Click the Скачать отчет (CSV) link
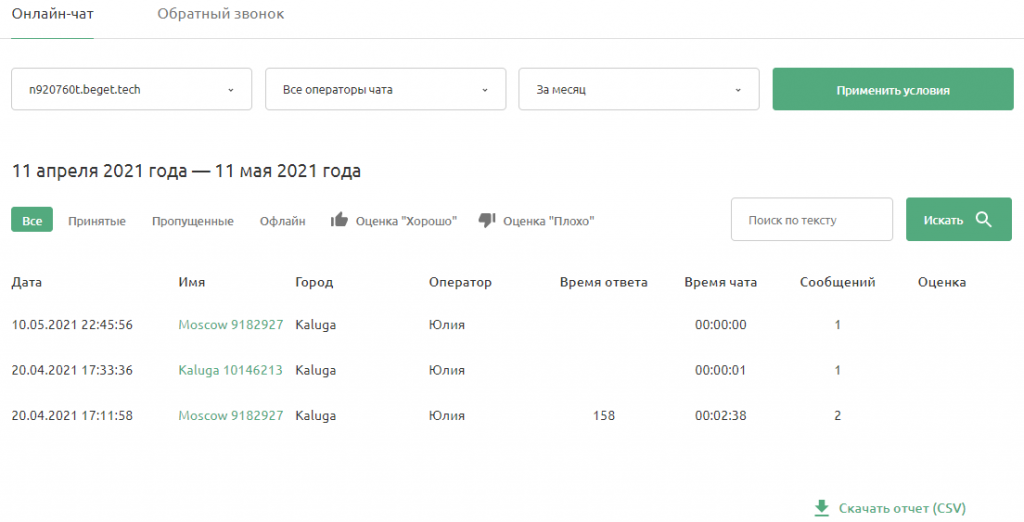The height and width of the screenshot is (522, 1024). pyautogui.click(x=902, y=508)
